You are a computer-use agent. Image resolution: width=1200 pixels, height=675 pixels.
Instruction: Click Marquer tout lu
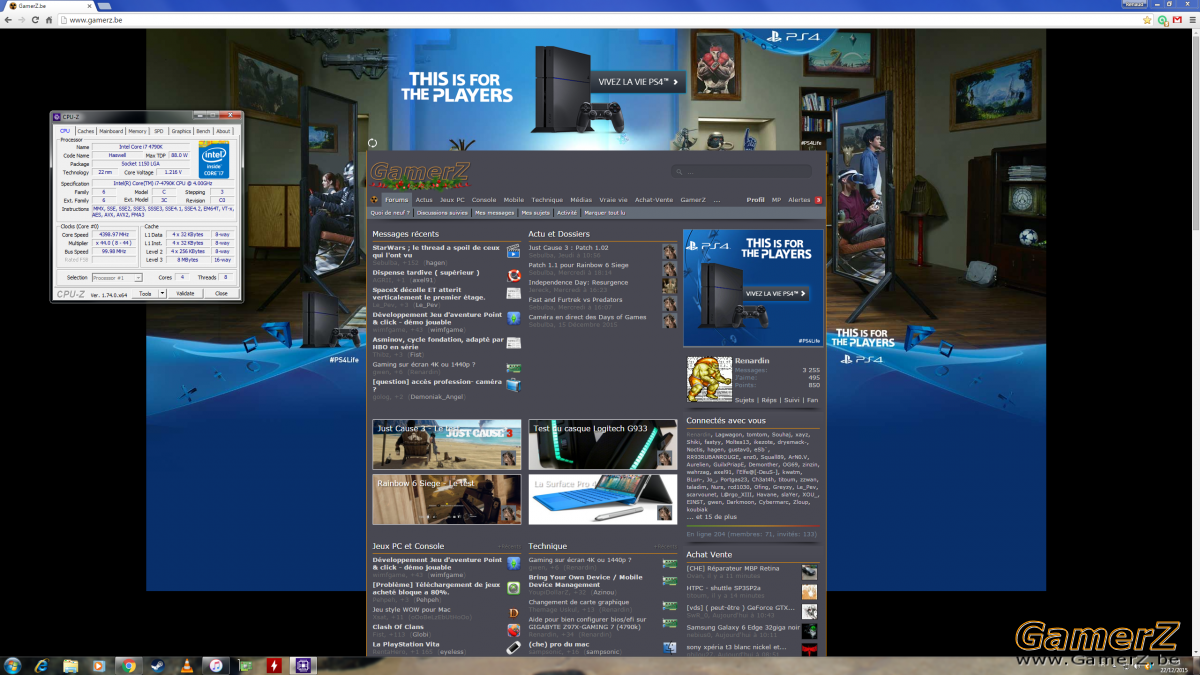point(604,213)
